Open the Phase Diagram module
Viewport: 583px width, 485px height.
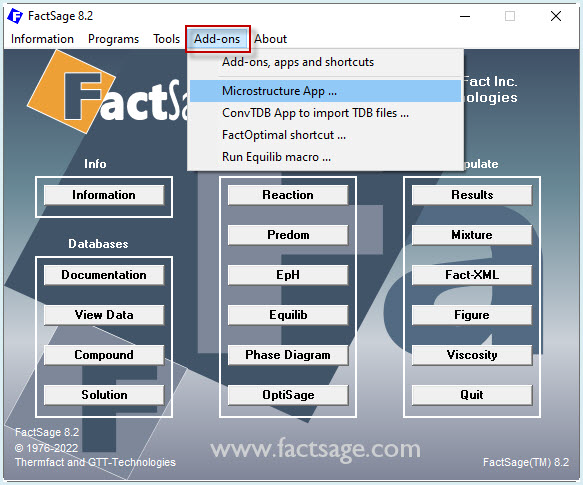click(288, 355)
